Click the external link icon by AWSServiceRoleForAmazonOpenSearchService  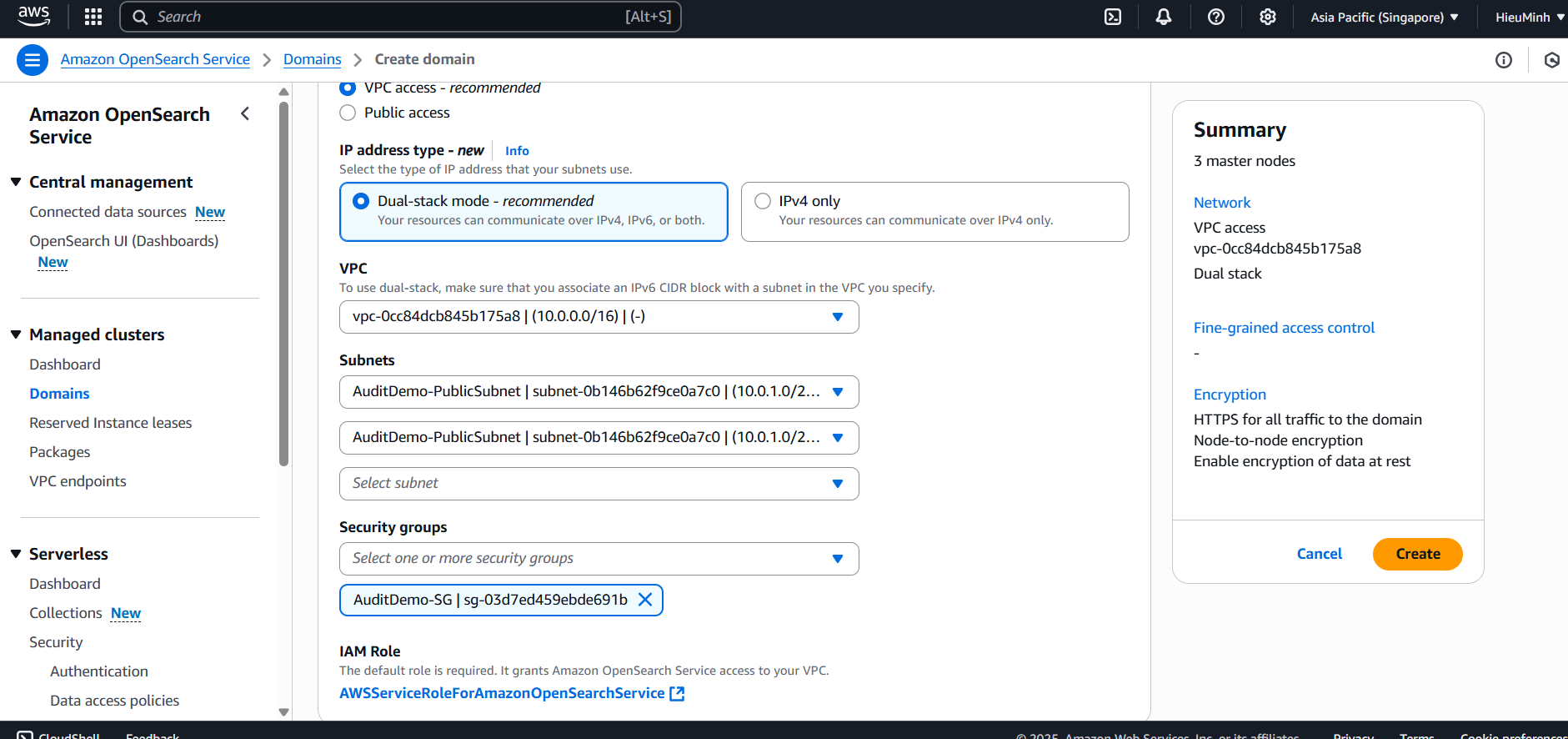click(x=678, y=693)
